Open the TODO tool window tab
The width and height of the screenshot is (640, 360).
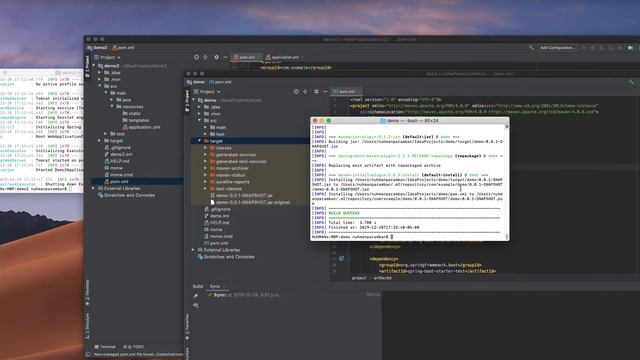point(134,347)
